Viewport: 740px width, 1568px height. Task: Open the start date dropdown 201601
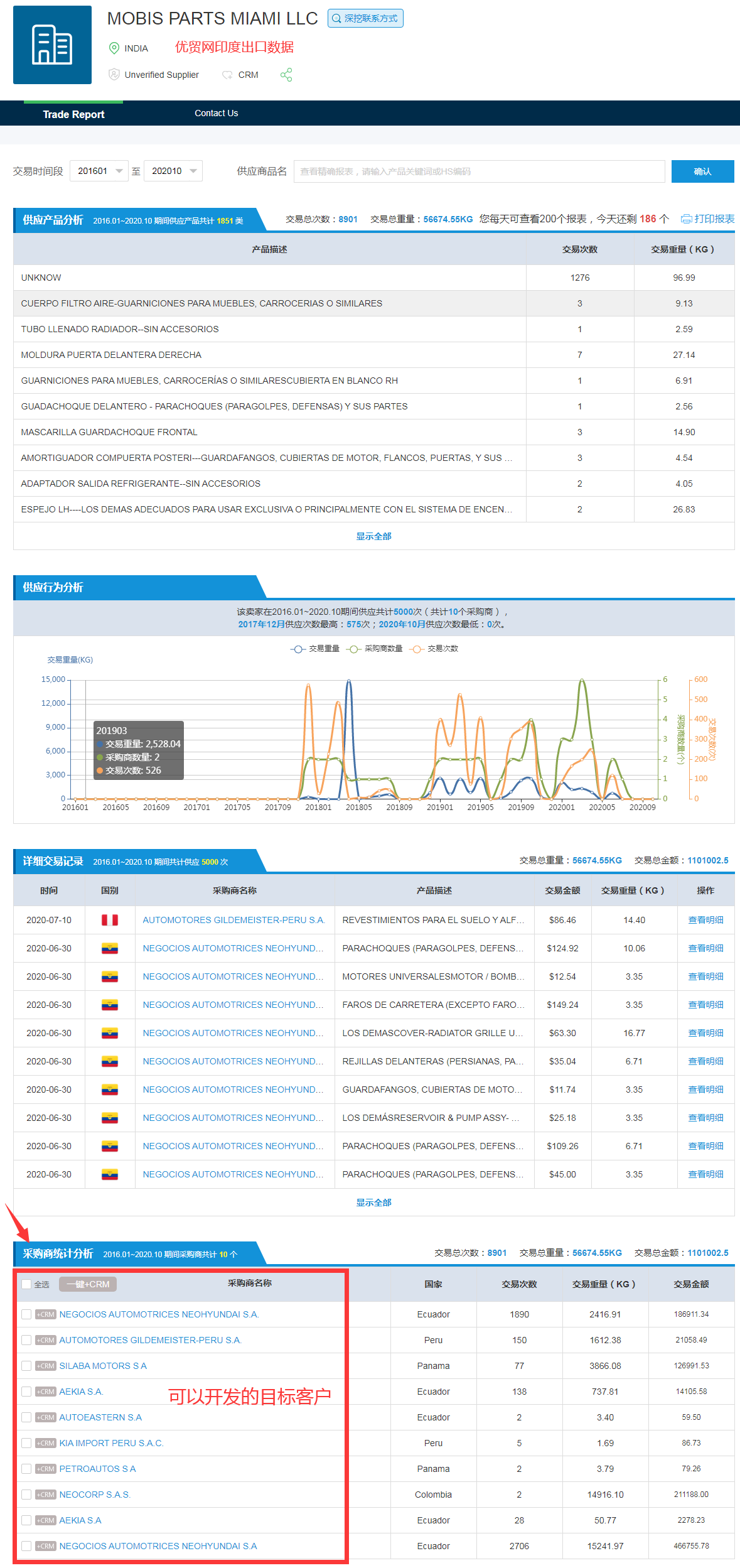(x=99, y=171)
